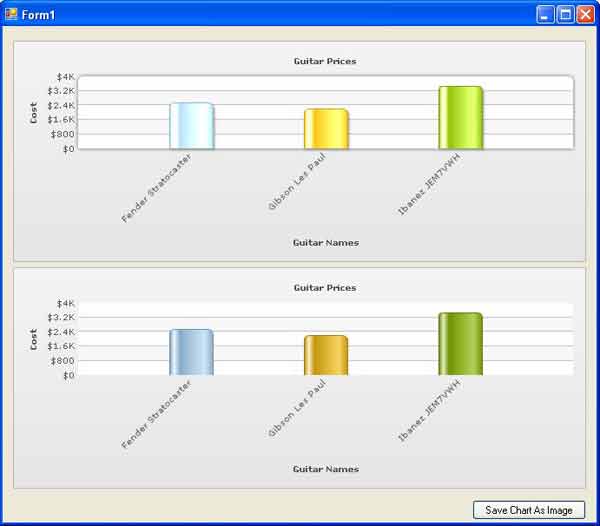Click the steel blue Fender bar in bottom chart
Screen dimensions: 600x526
coord(191,352)
